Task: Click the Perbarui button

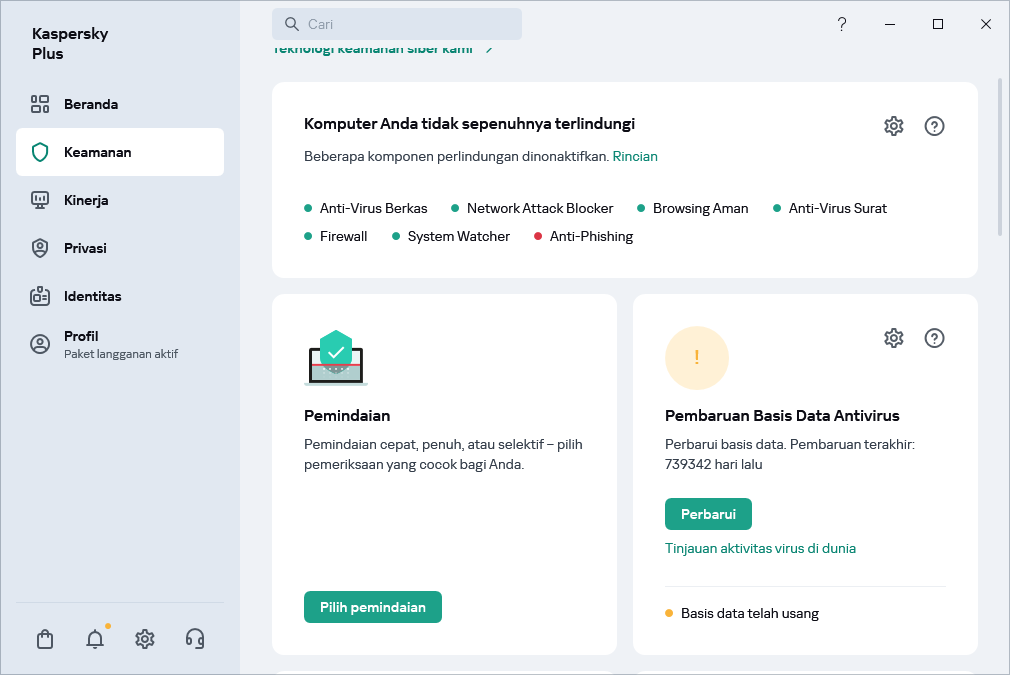Action: 708,513
